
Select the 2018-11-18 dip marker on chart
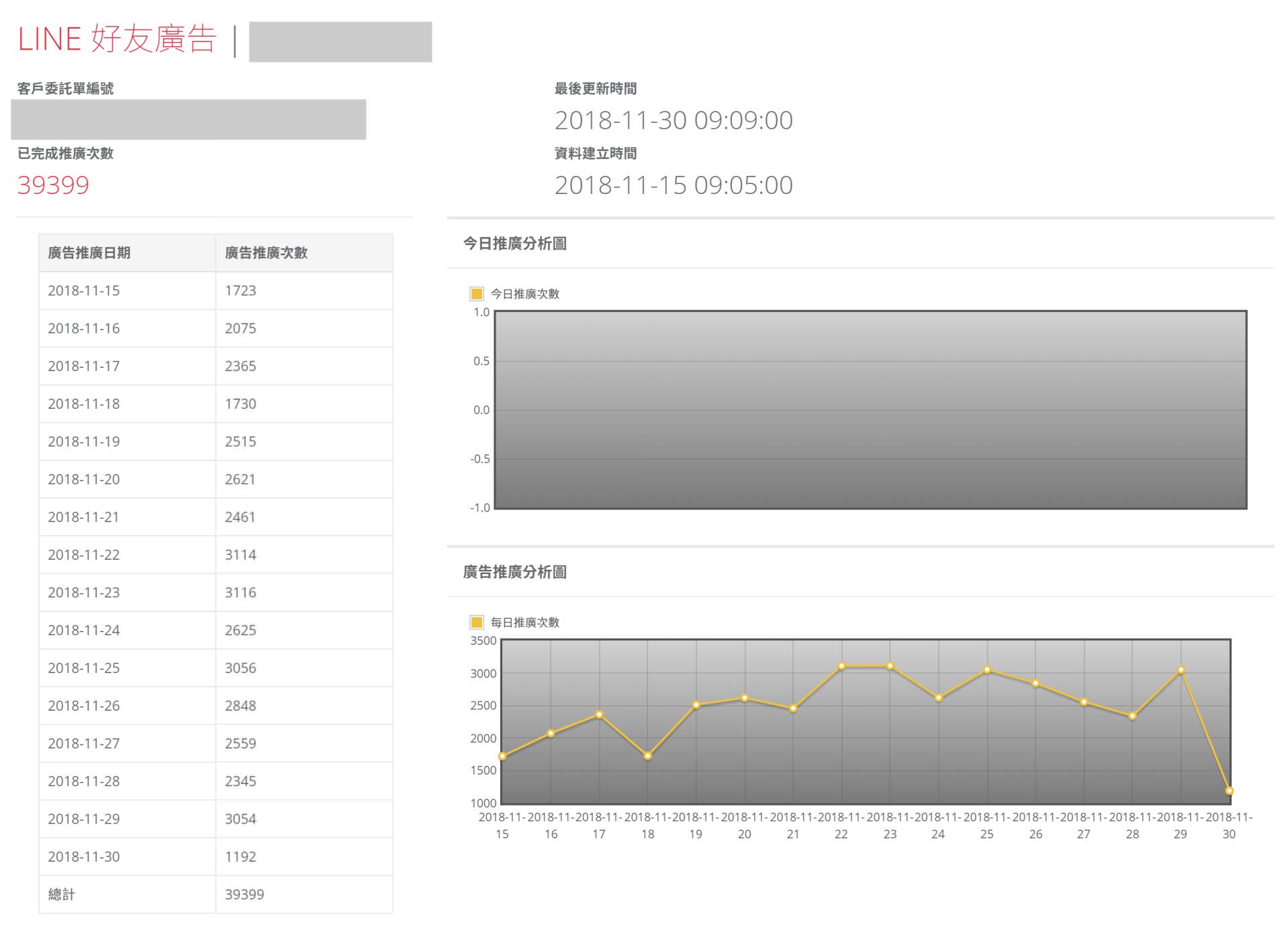(647, 756)
